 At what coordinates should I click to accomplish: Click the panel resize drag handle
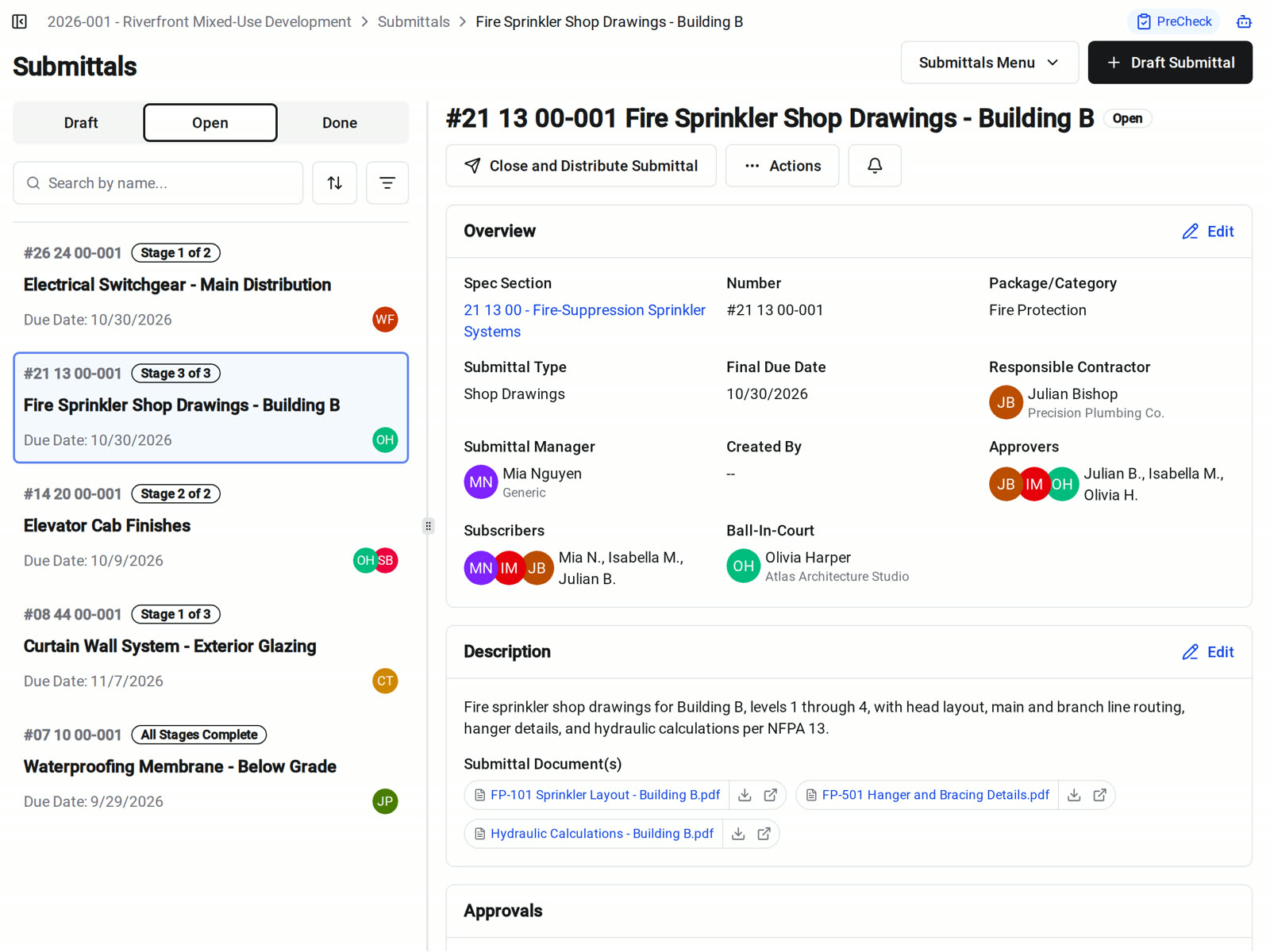(x=428, y=526)
